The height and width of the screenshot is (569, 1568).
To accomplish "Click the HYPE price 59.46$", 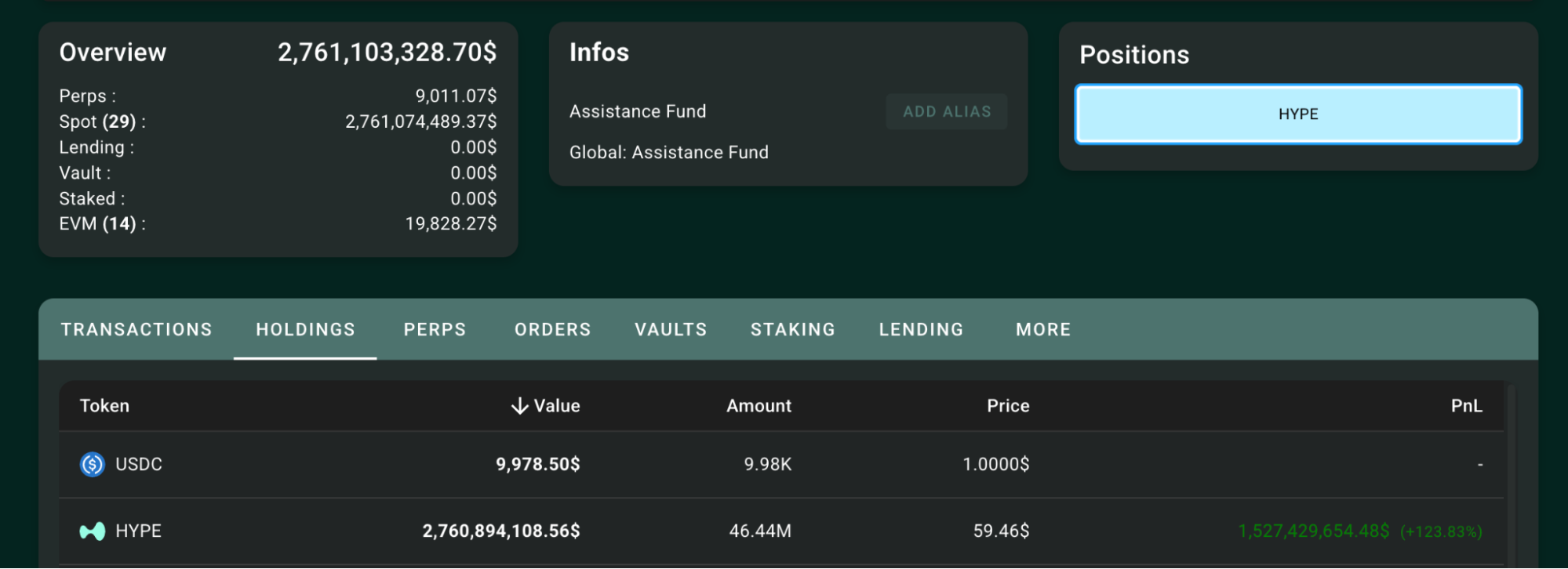I will point(1002,531).
